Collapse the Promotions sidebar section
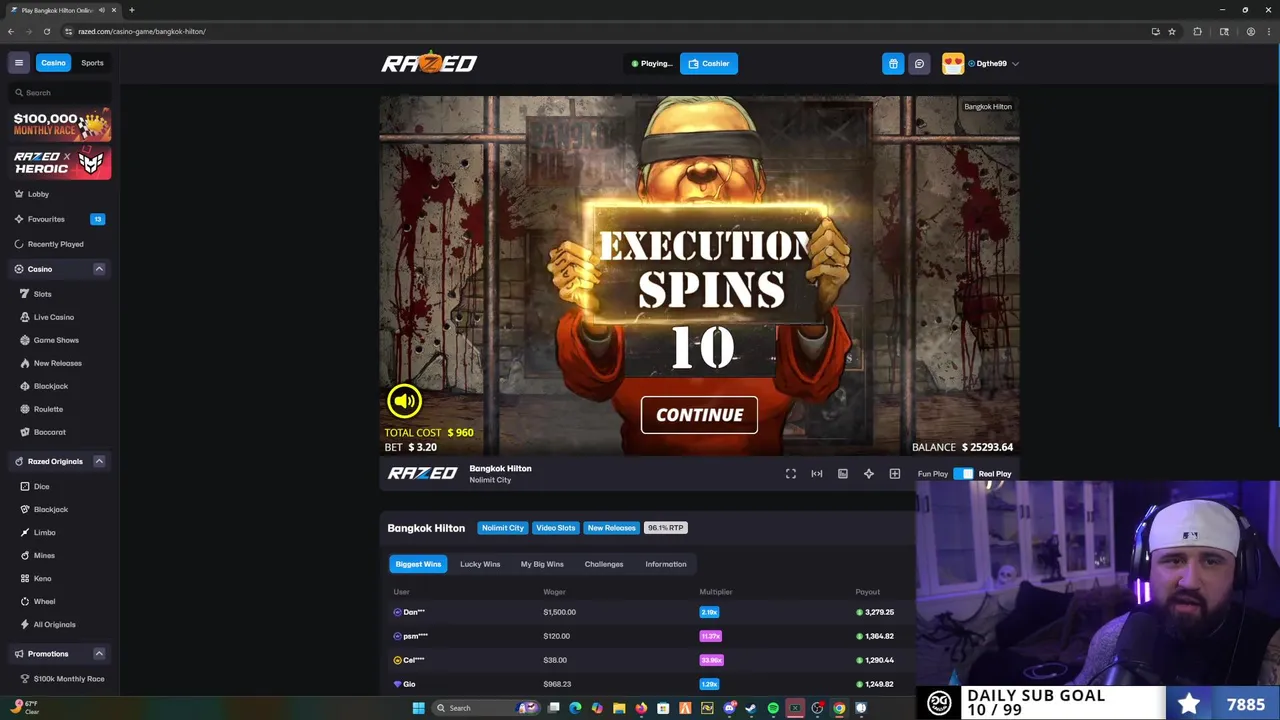 point(99,653)
